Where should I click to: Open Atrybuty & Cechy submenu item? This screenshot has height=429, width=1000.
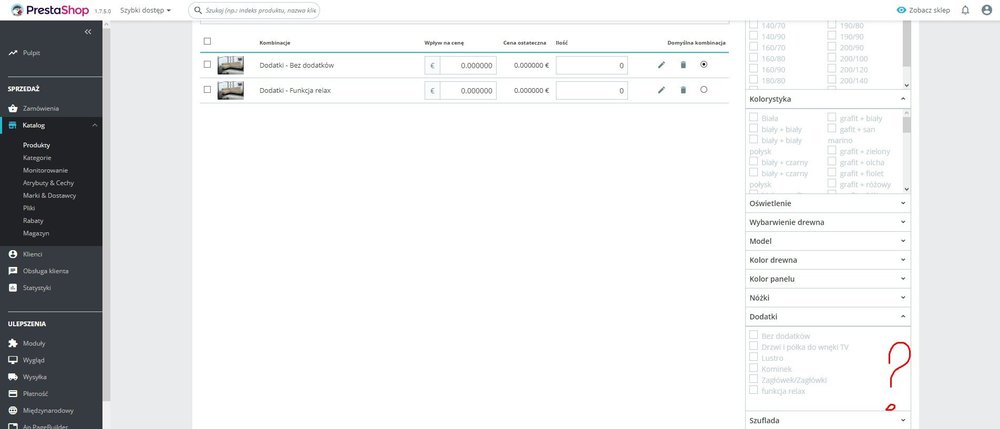click(x=48, y=183)
